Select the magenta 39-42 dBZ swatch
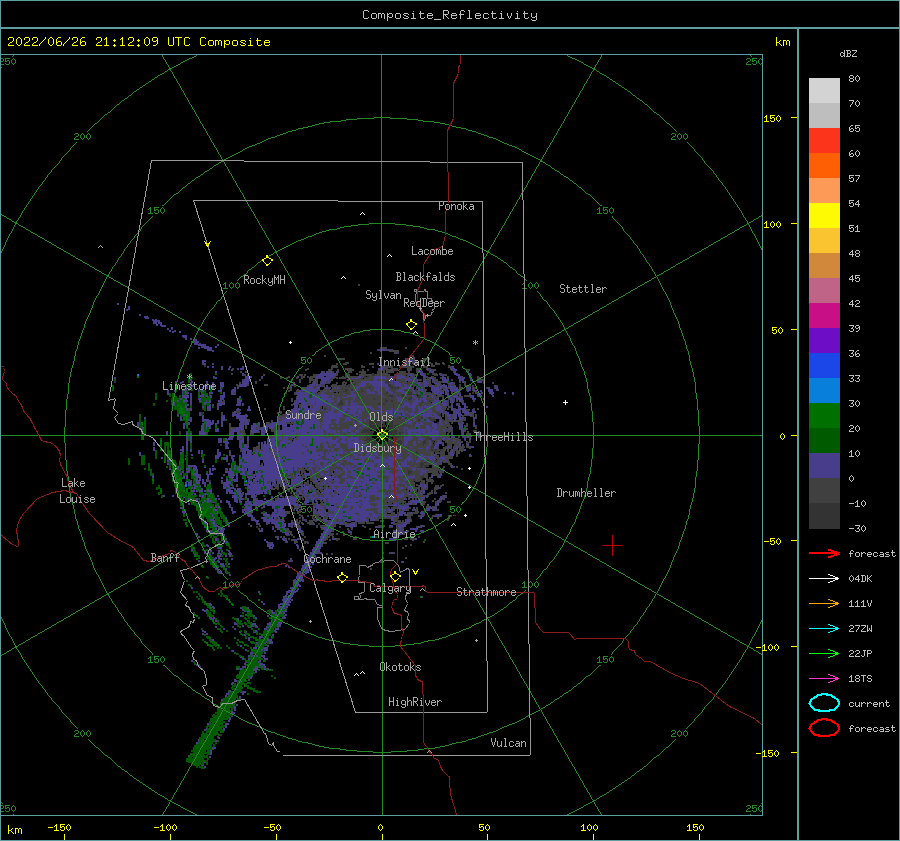Image resolution: width=900 pixels, height=841 pixels. (824, 316)
